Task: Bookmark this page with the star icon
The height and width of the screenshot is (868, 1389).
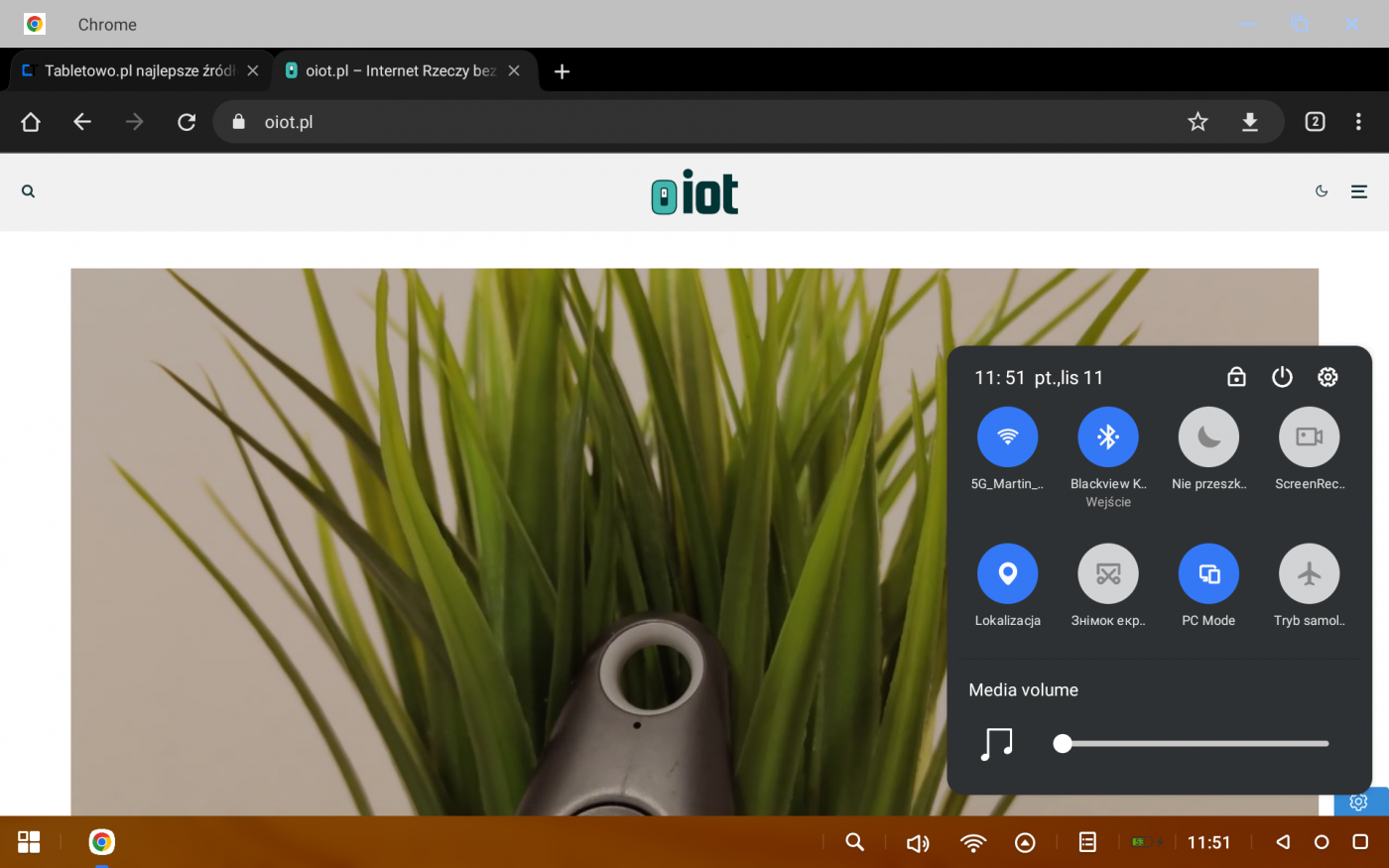Action: 1198,122
